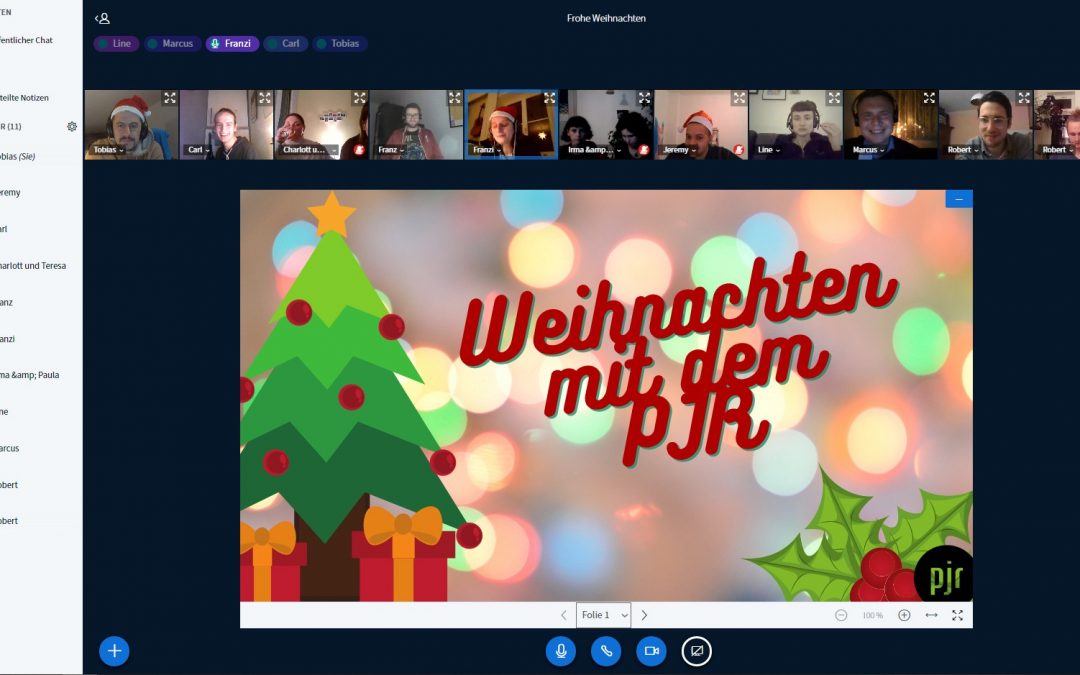This screenshot has width=1080, height=675.
Task: Open the actions plus menu
Action: pyautogui.click(x=114, y=651)
